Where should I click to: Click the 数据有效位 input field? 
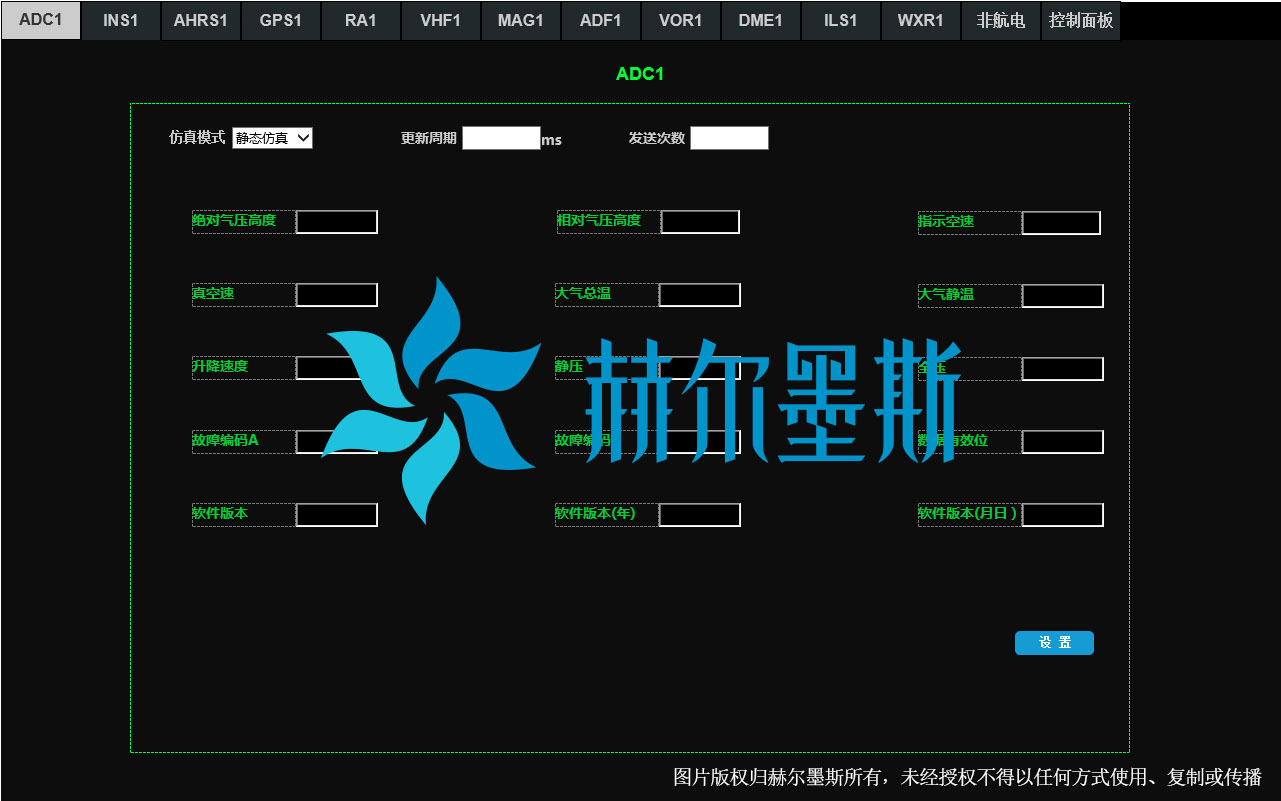point(1063,442)
